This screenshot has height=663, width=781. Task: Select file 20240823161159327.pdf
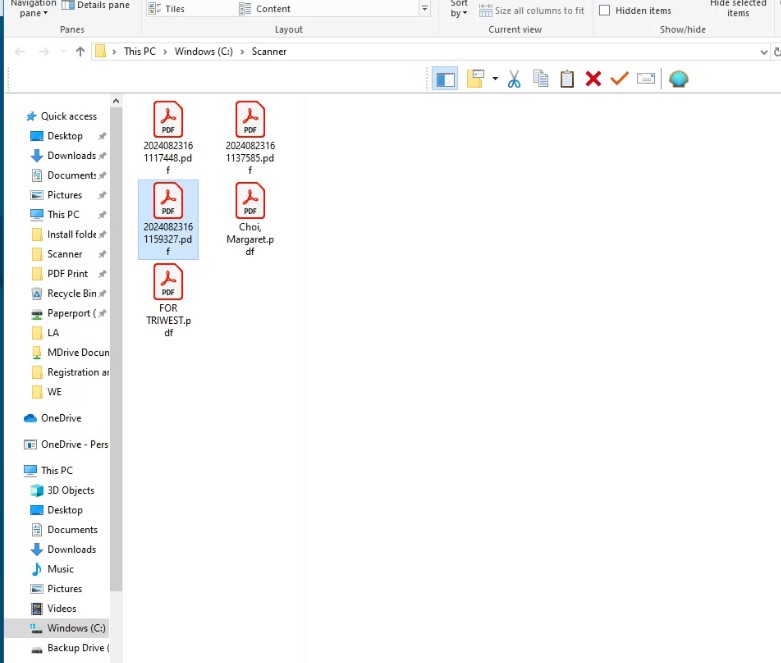[x=168, y=219]
